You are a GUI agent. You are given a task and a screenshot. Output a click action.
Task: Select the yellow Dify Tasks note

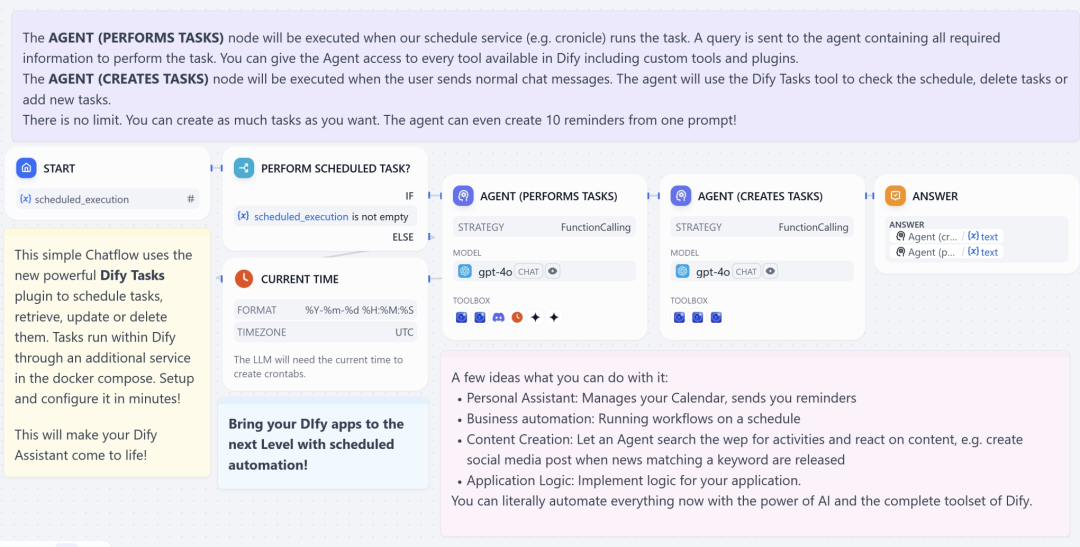point(107,353)
